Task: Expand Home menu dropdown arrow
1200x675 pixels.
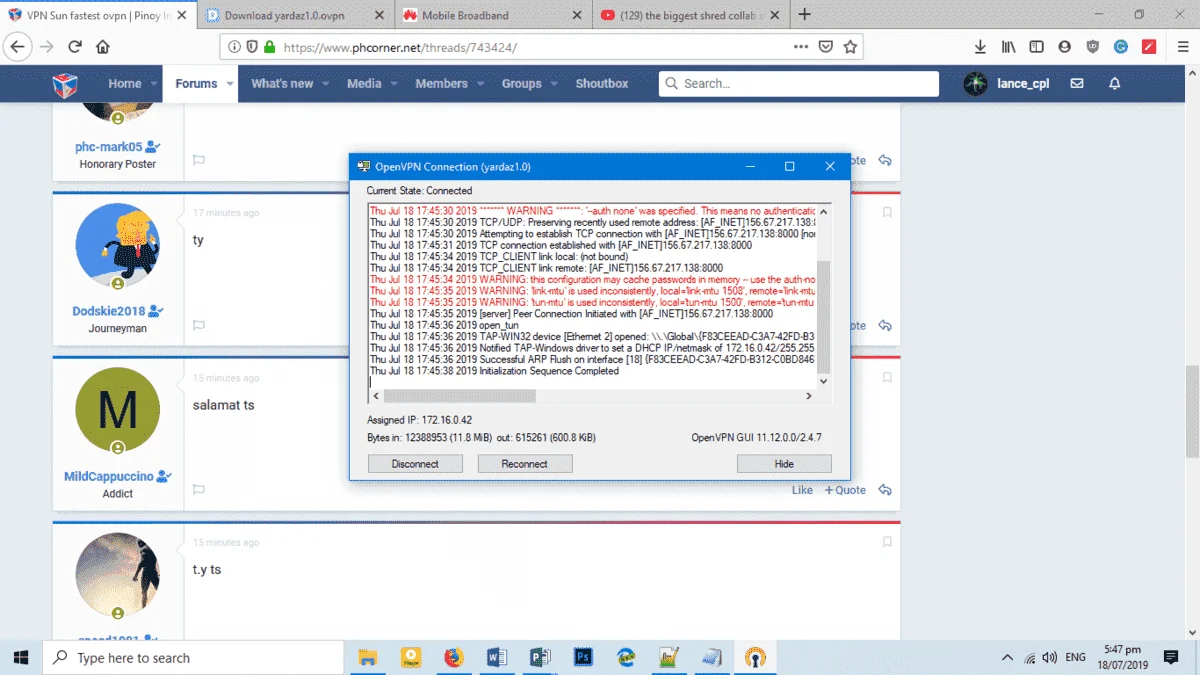Action: tap(155, 84)
